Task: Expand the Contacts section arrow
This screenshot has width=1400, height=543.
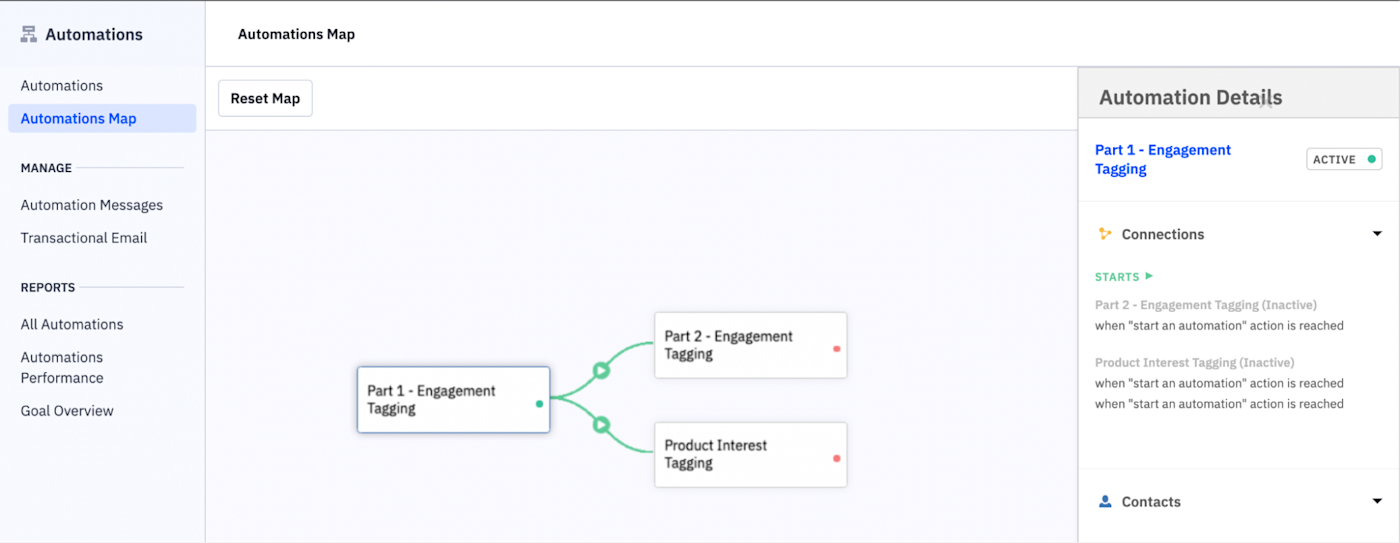Action: pos(1376,502)
